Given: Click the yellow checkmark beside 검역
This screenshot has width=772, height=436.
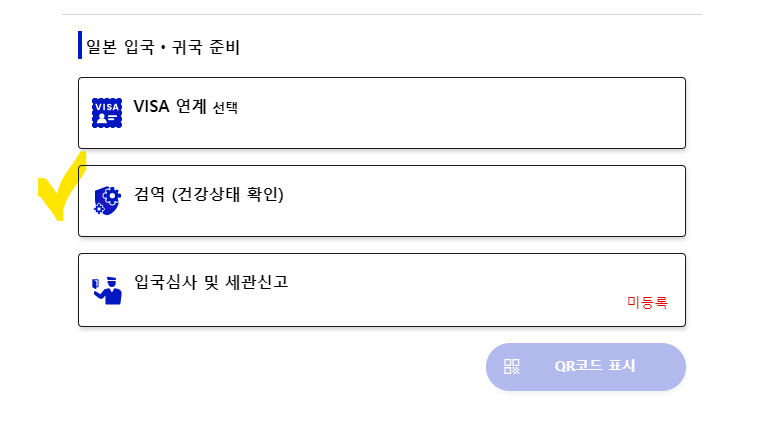Looking at the screenshot, I should (x=60, y=187).
